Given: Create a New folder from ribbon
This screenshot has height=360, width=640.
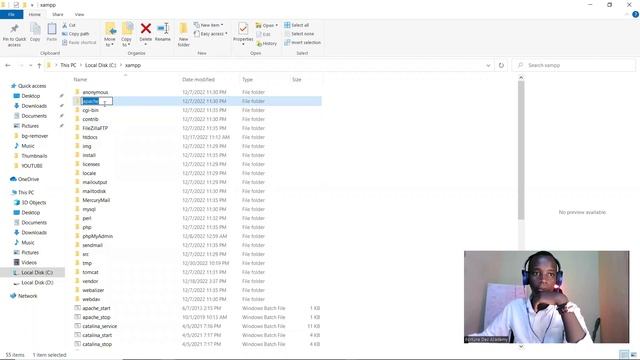Looking at the screenshot, I should (184, 34).
